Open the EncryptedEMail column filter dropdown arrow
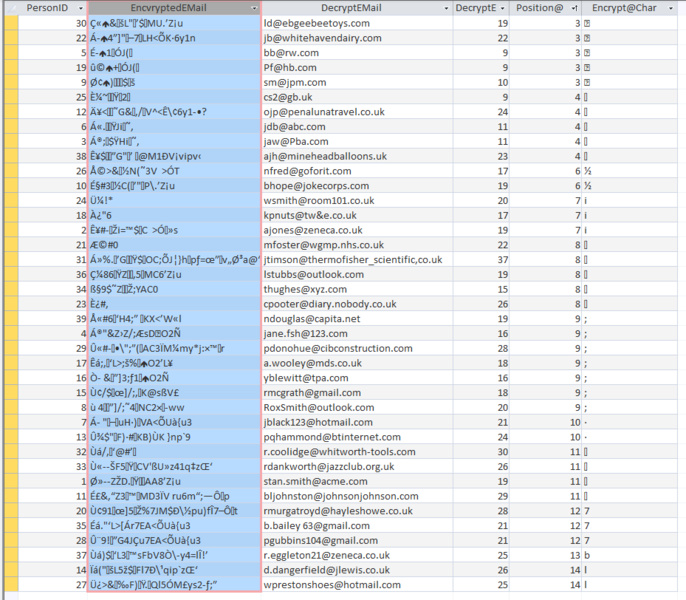 pyautogui.click(x=254, y=8)
